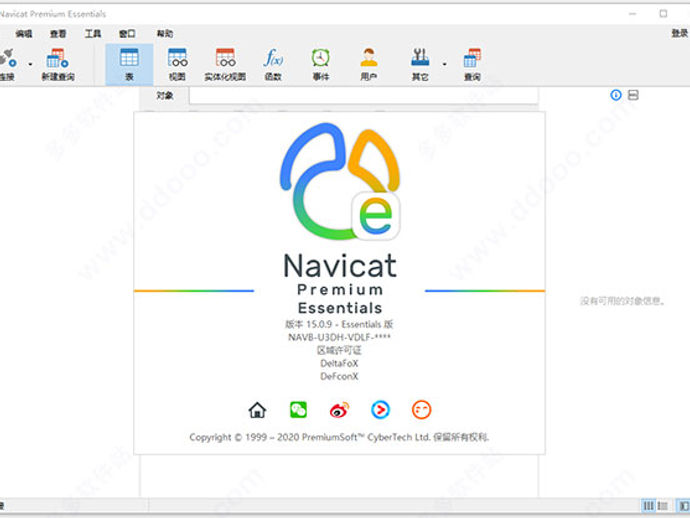Click the 区域许可证 license type text

pos(339,350)
